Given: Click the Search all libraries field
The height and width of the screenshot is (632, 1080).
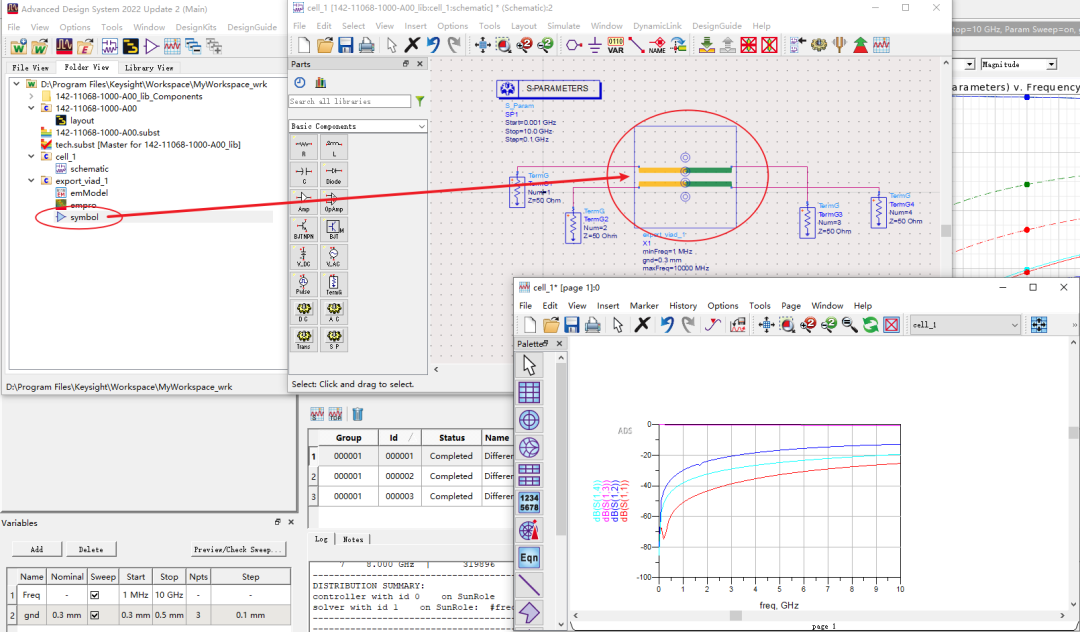Looking at the screenshot, I should [350, 101].
